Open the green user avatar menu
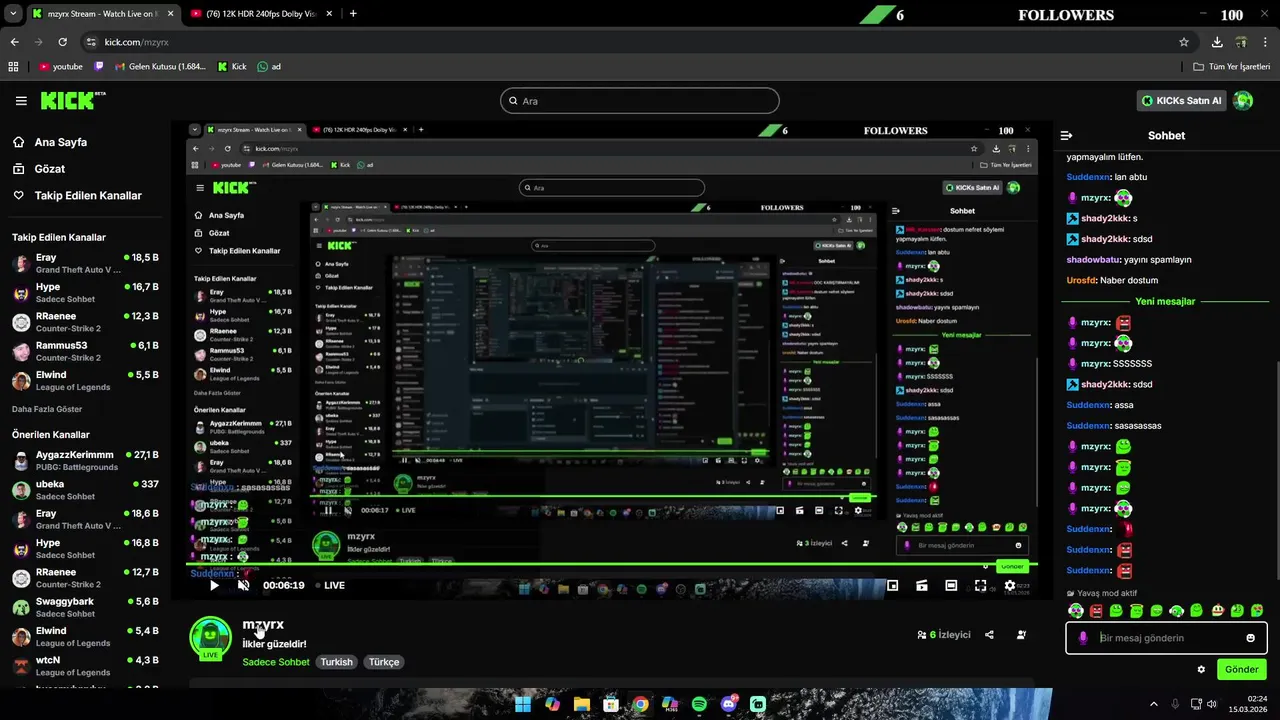The image size is (1280, 720). [1243, 100]
